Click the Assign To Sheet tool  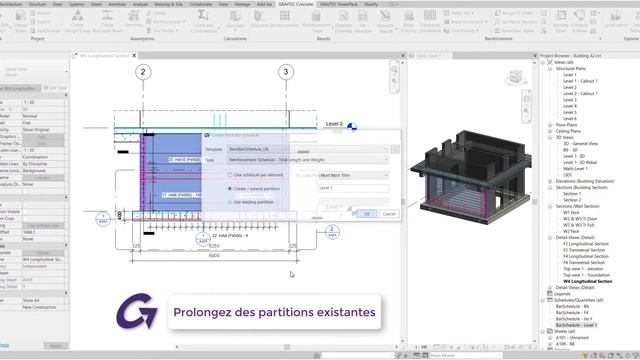pos(514,13)
